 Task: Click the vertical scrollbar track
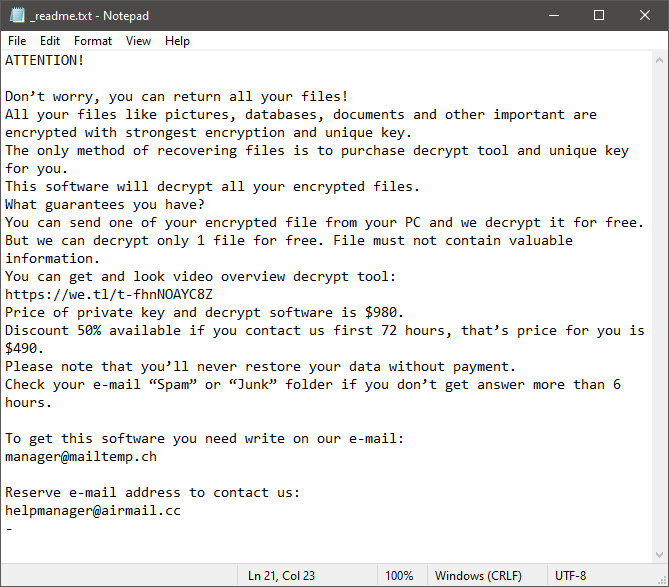pos(658,300)
